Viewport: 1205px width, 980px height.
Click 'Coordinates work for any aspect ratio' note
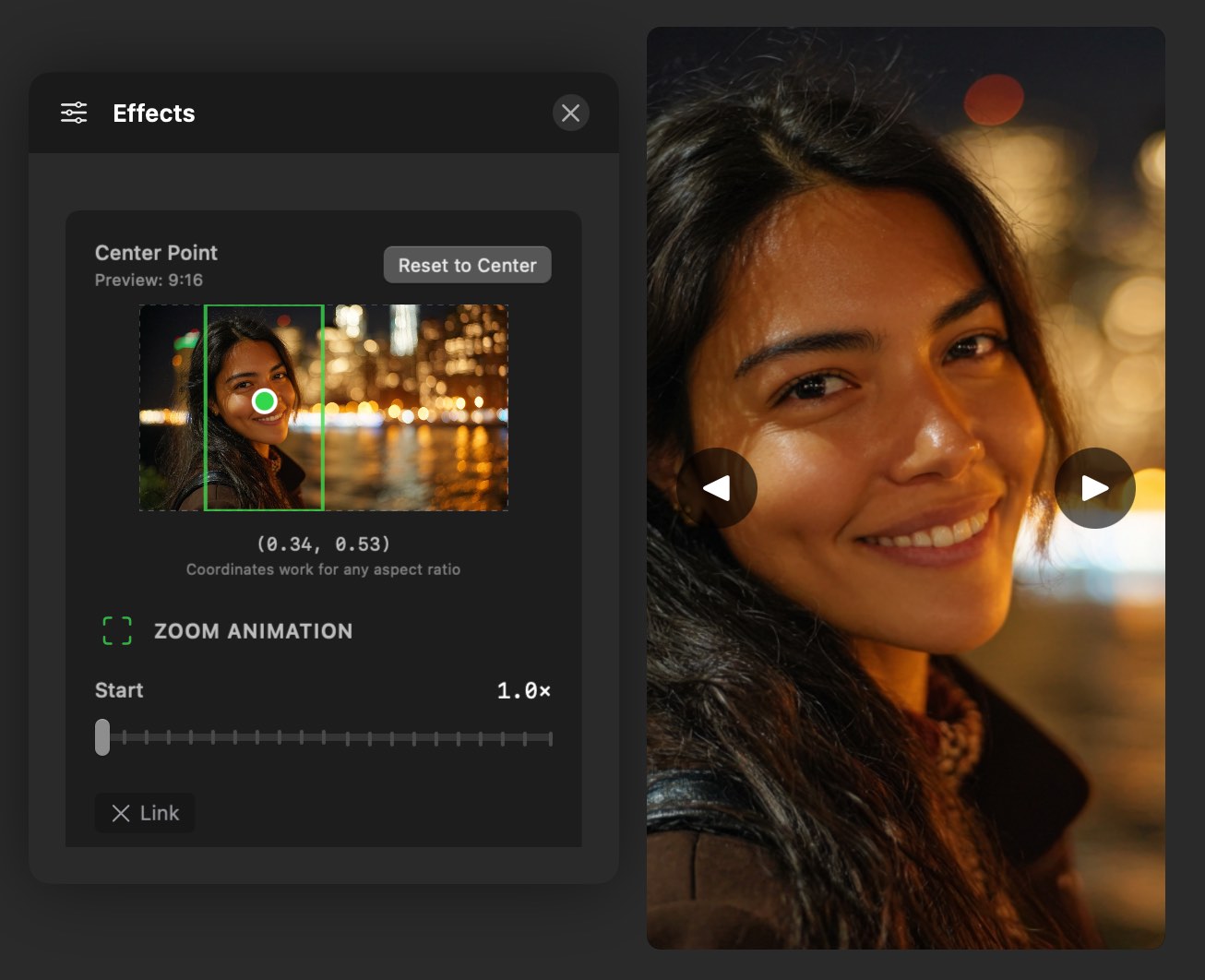tap(323, 569)
